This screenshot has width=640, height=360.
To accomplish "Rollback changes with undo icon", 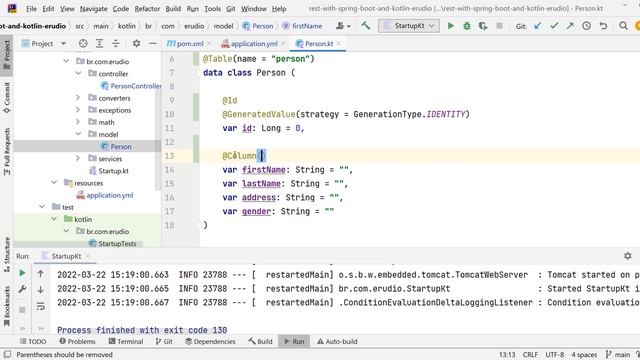I will pyautogui.click(x=603, y=26).
